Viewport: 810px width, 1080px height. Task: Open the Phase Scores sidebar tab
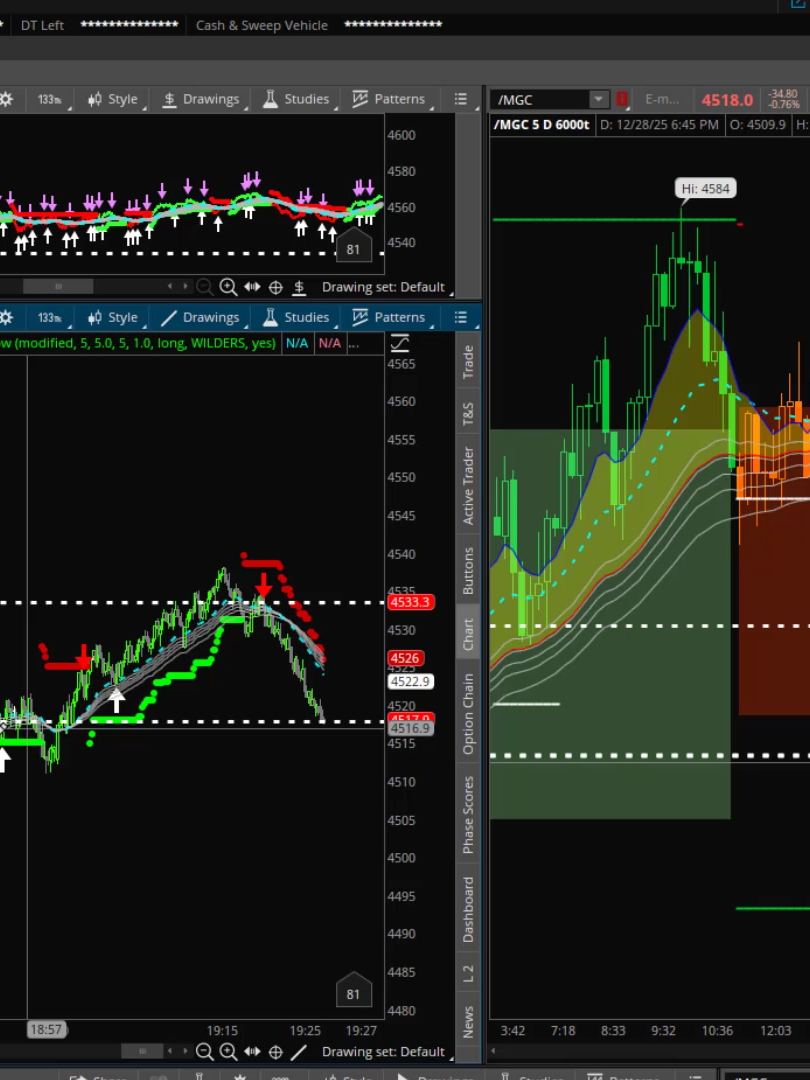coord(468,815)
